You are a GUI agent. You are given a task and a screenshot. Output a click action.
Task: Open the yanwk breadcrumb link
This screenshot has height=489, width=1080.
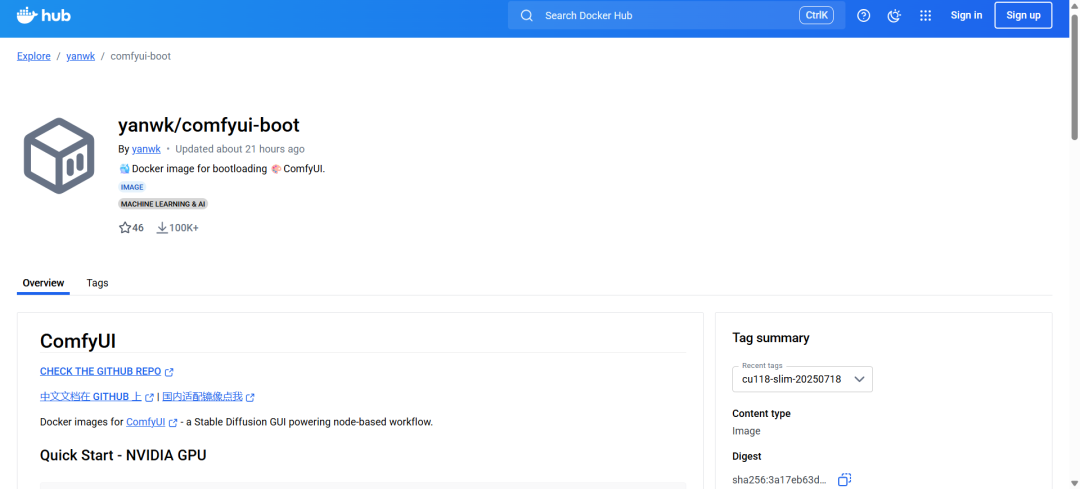pos(81,56)
